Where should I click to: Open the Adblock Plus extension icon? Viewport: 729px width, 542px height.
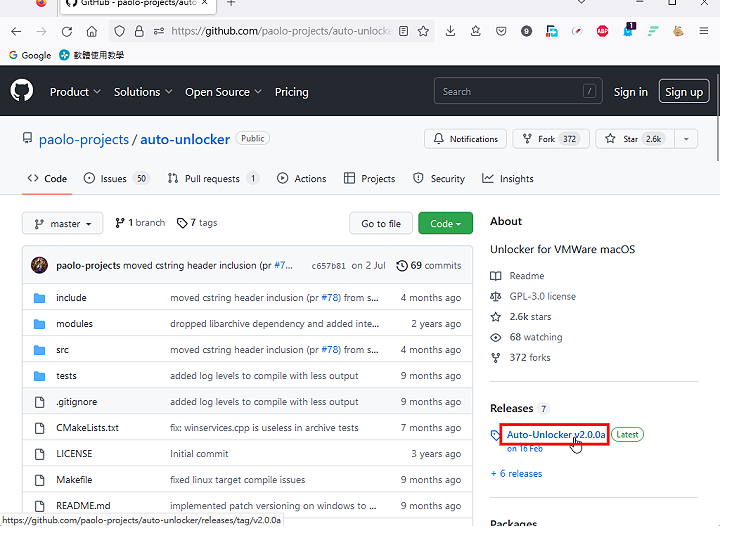coord(603,31)
